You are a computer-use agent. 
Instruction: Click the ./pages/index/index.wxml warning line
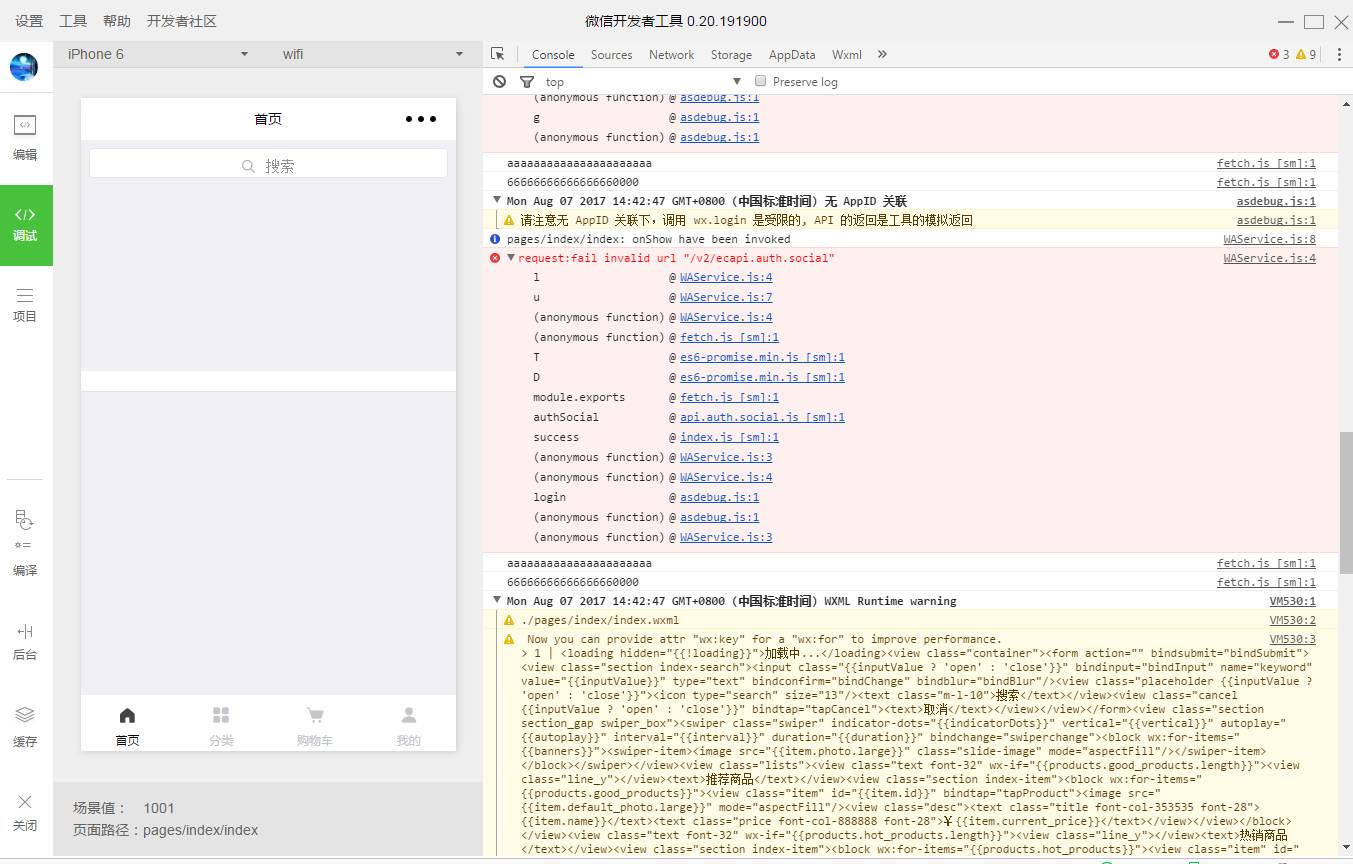(600, 620)
